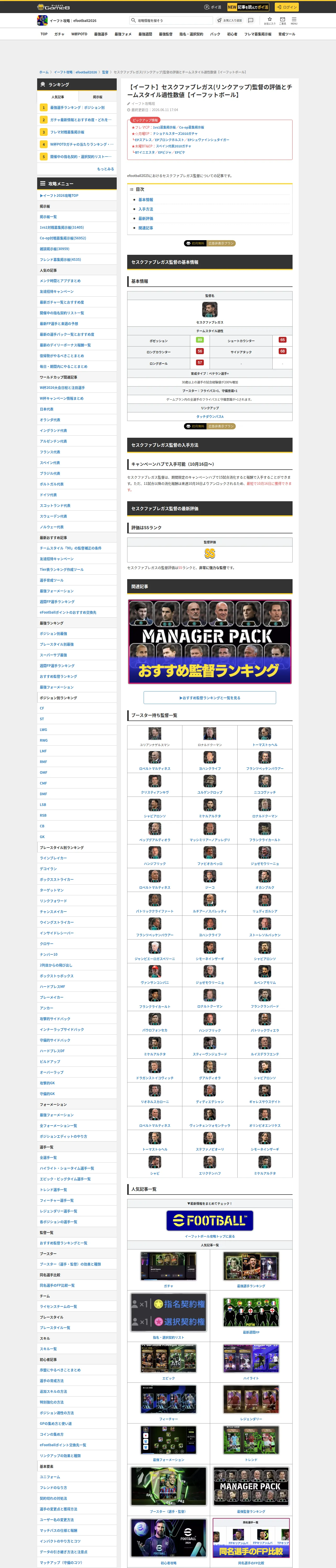Select 最強監督 in the navigation bar
This screenshot has height=1568, width=336.
(166, 34)
